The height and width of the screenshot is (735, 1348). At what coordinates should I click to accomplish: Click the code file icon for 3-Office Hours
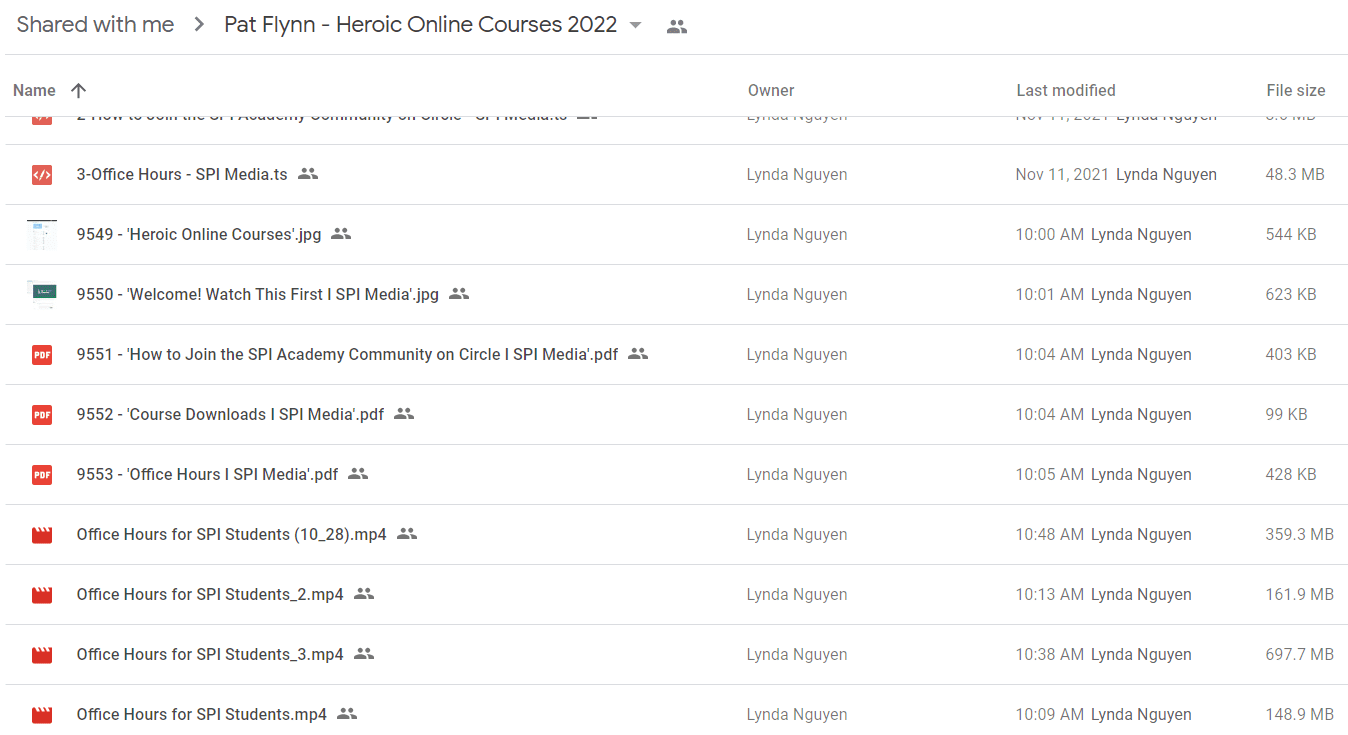(x=41, y=174)
